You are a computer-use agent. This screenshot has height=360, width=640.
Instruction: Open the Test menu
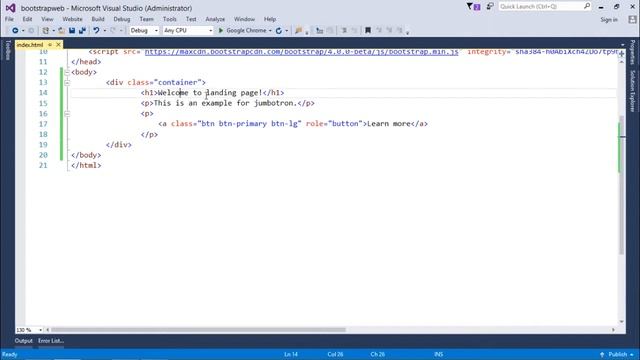(x=191, y=19)
